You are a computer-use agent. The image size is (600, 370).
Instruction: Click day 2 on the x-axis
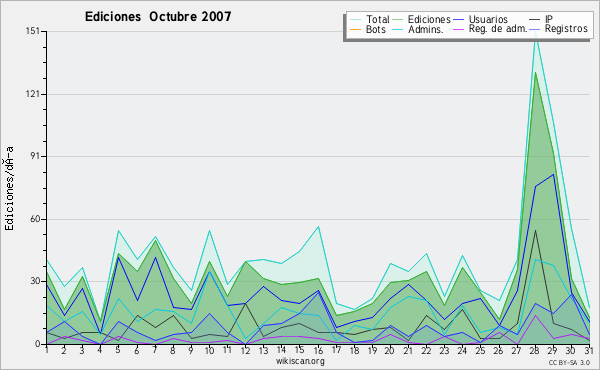(x=64, y=350)
